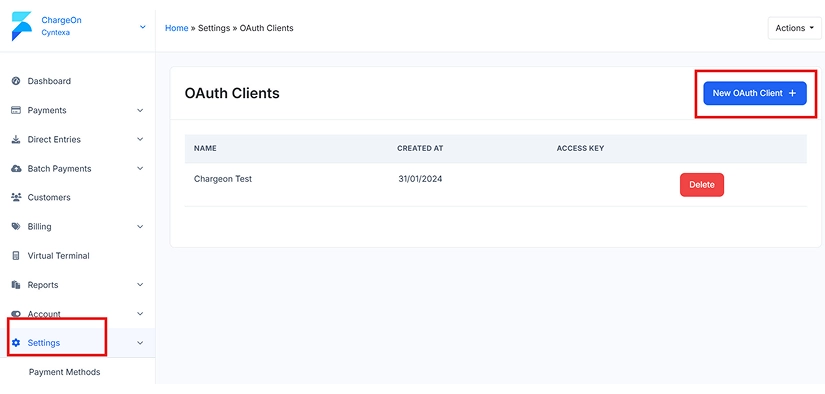Screen dimensions: 825x394
Task: Expand the Account submenu chevron
Action: (x=140, y=314)
